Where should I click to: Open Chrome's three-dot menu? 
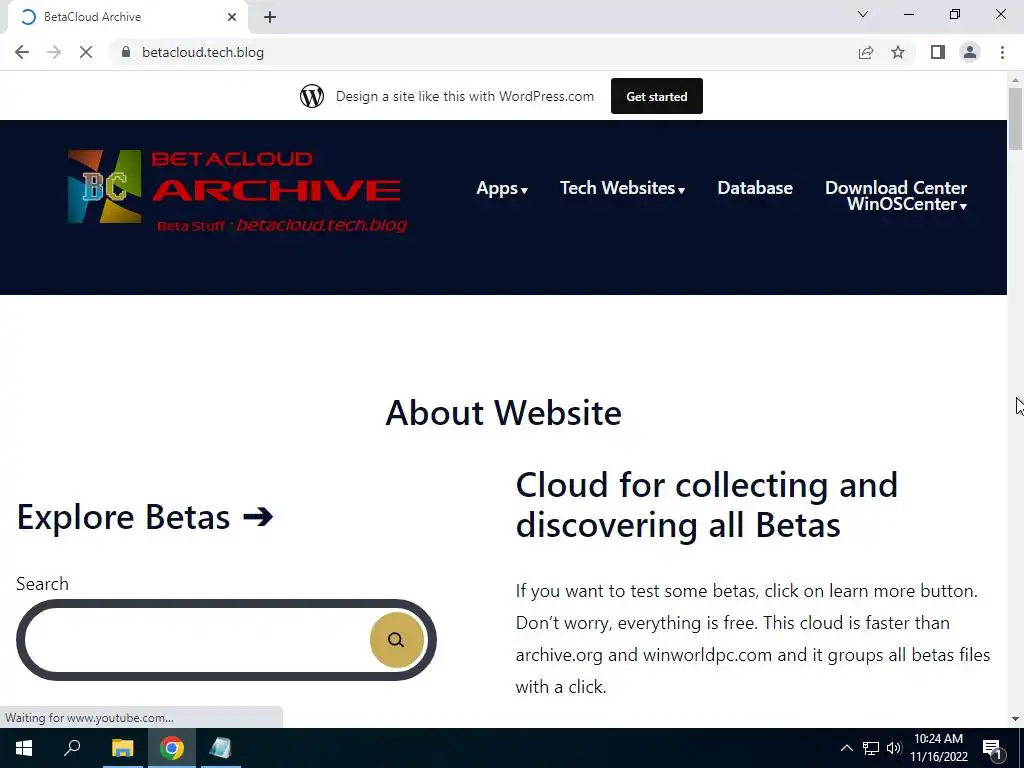[1002, 52]
